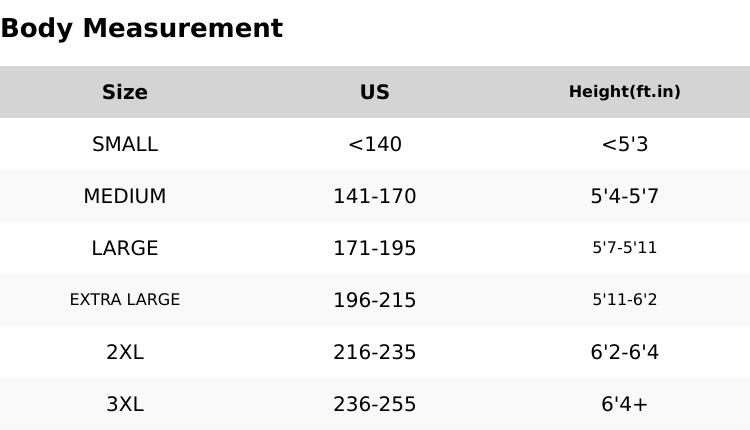Select the SMALL size cell
Screen dimensions: 750x430
click(125, 144)
